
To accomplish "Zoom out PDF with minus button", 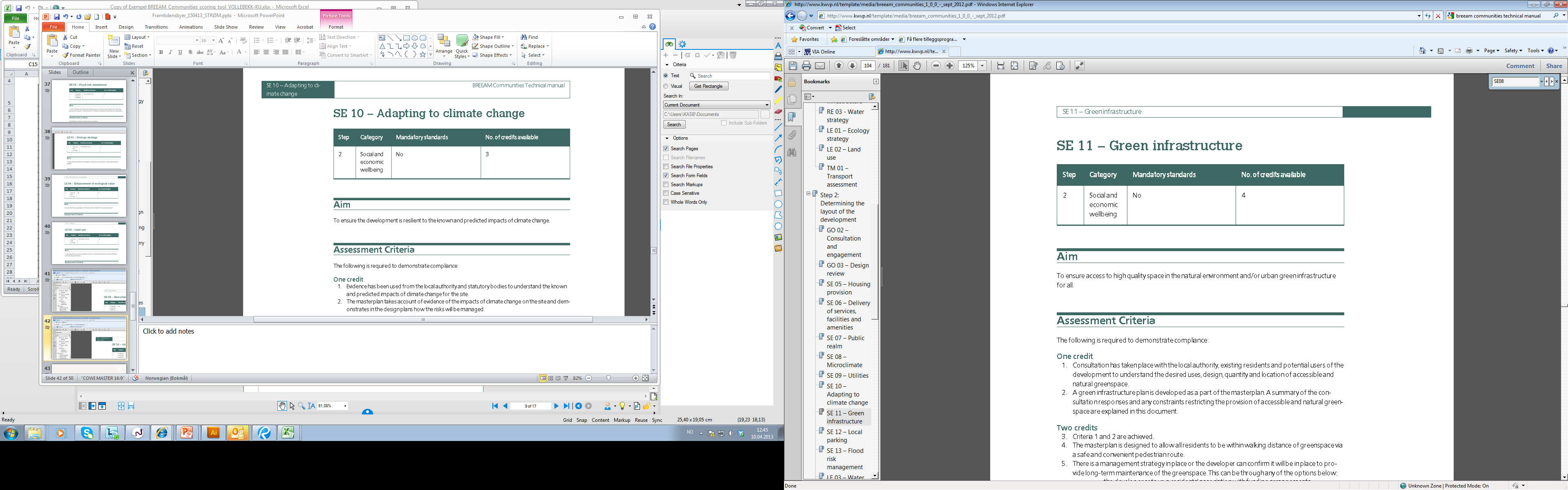I will pos(936,66).
